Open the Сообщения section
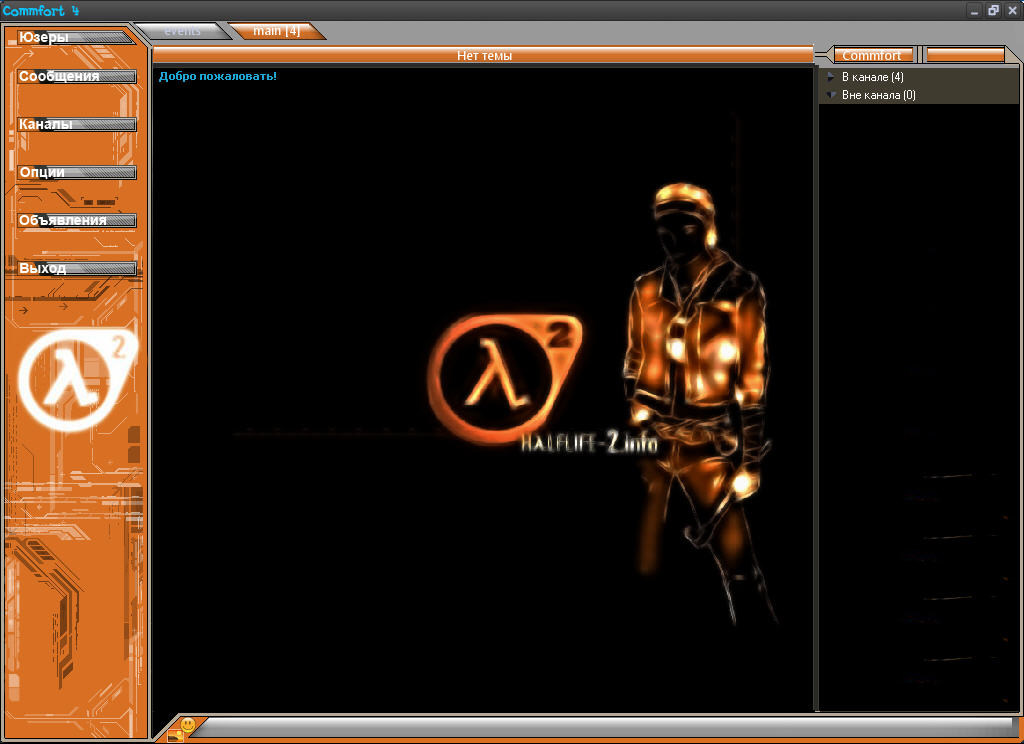The image size is (1024, 744). (x=76, y=76)
